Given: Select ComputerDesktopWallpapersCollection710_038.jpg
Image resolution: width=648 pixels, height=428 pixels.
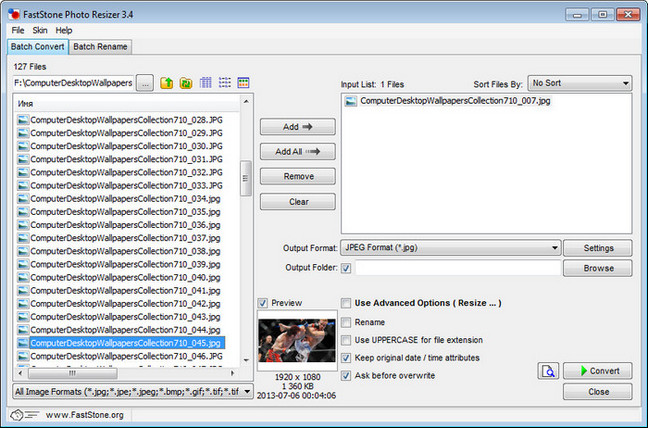Looking at the screenshot, I should coord(125,251).
